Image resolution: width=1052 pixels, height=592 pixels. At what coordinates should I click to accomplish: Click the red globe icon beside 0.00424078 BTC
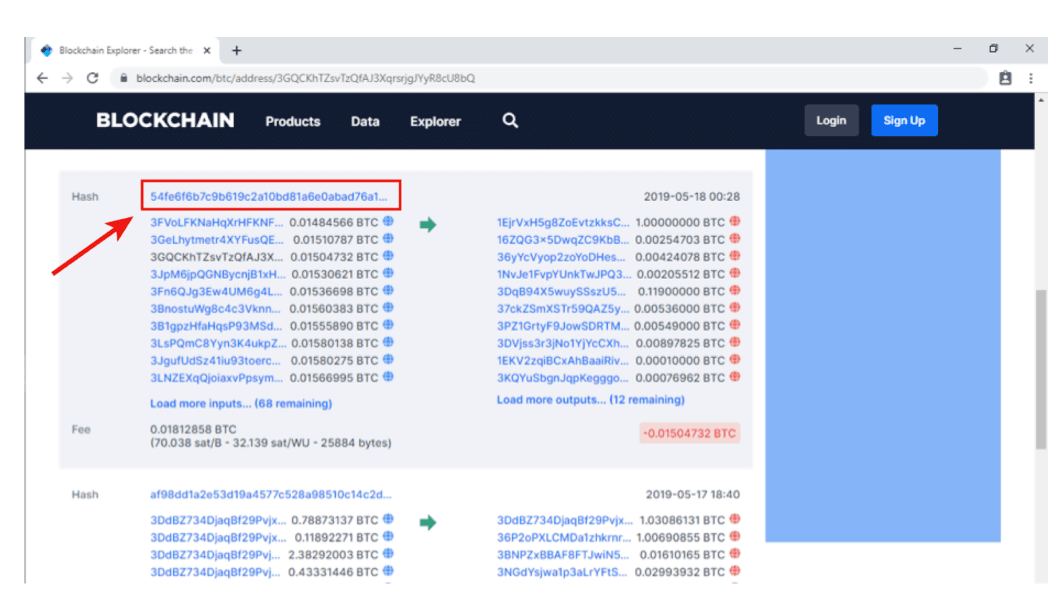735,256
